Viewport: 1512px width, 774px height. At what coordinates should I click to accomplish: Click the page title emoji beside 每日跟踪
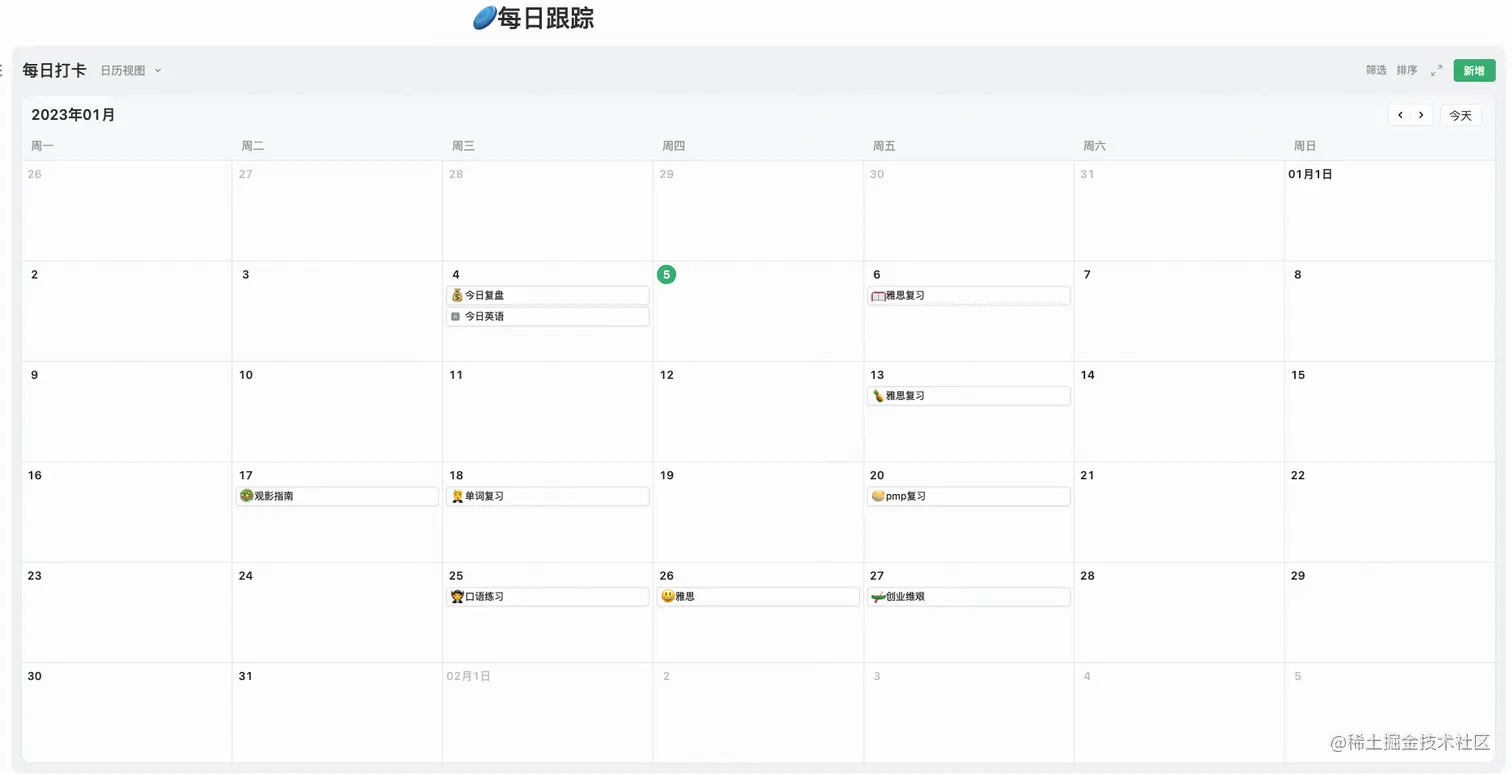coord(484,18)
